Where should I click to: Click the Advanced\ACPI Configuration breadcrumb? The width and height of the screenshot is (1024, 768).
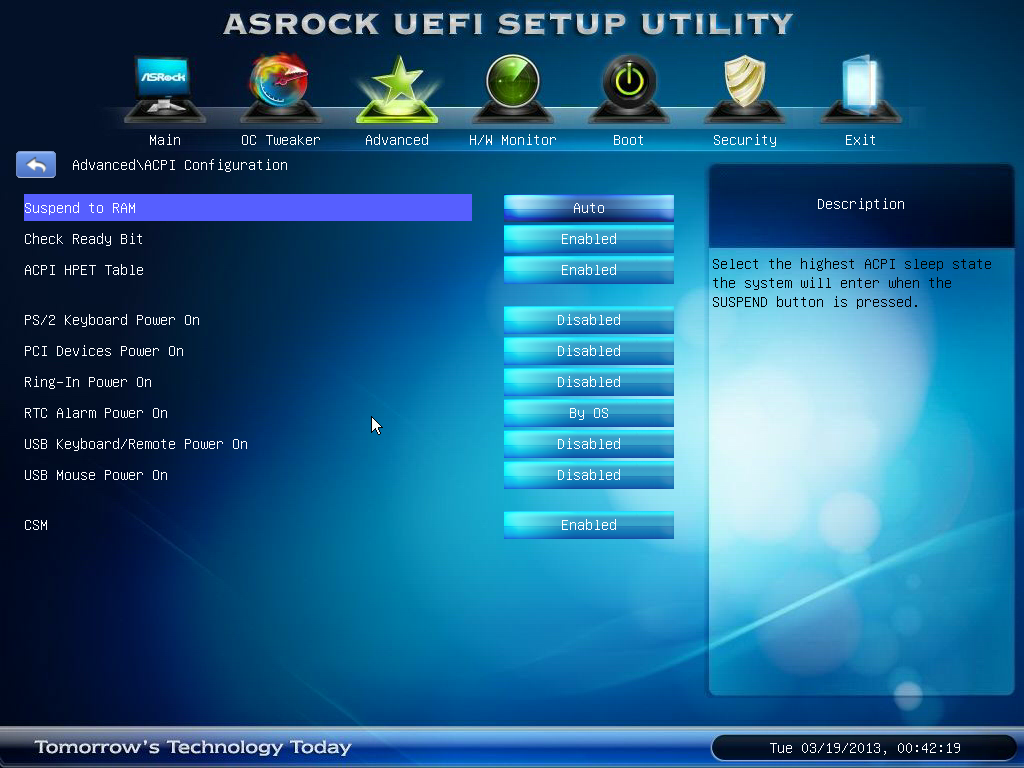pyautogui.click(x=180, y=165)
